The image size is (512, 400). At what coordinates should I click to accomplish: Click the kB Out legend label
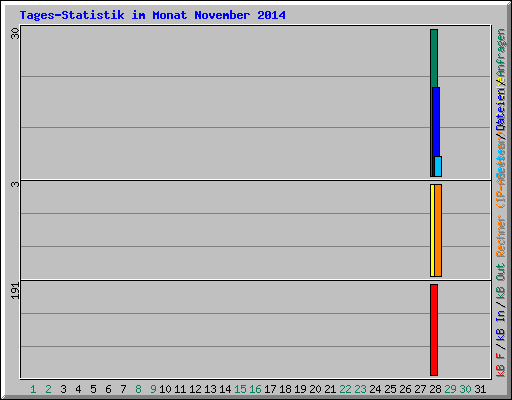[501, 282]
